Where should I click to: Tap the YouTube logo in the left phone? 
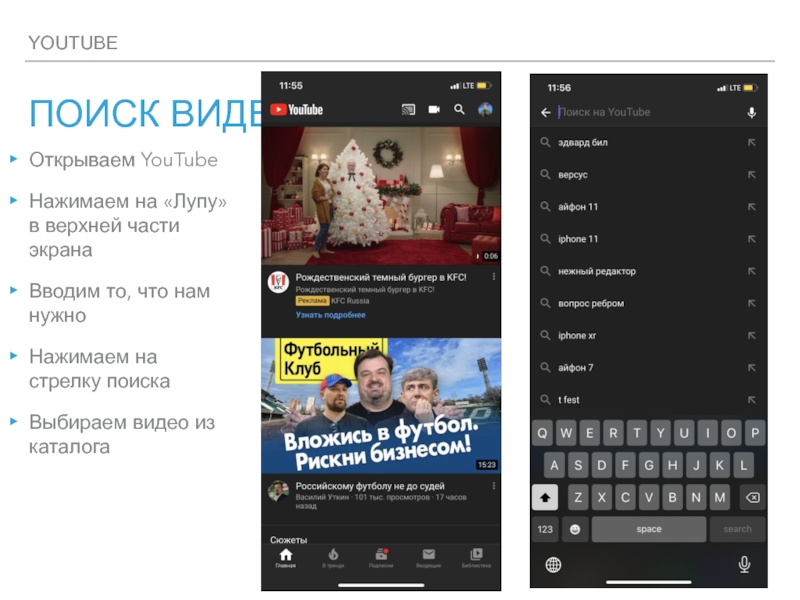point(296,110)
